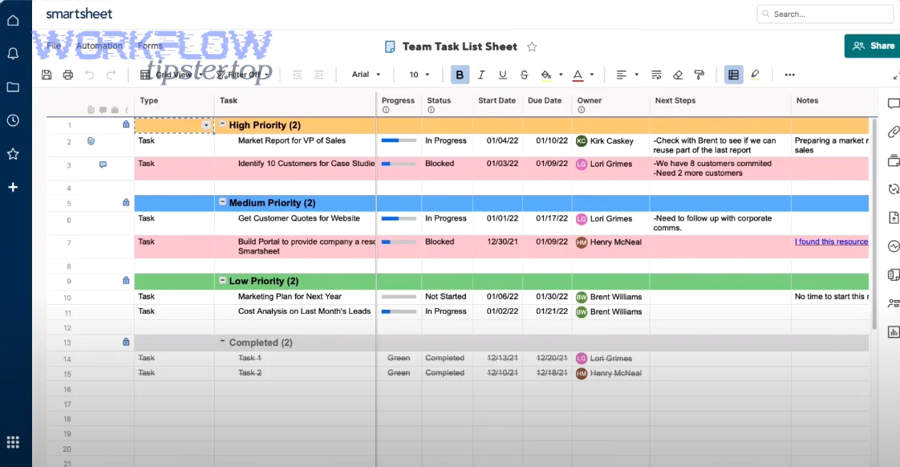Open the Automation menu

(x=99, y=46)
